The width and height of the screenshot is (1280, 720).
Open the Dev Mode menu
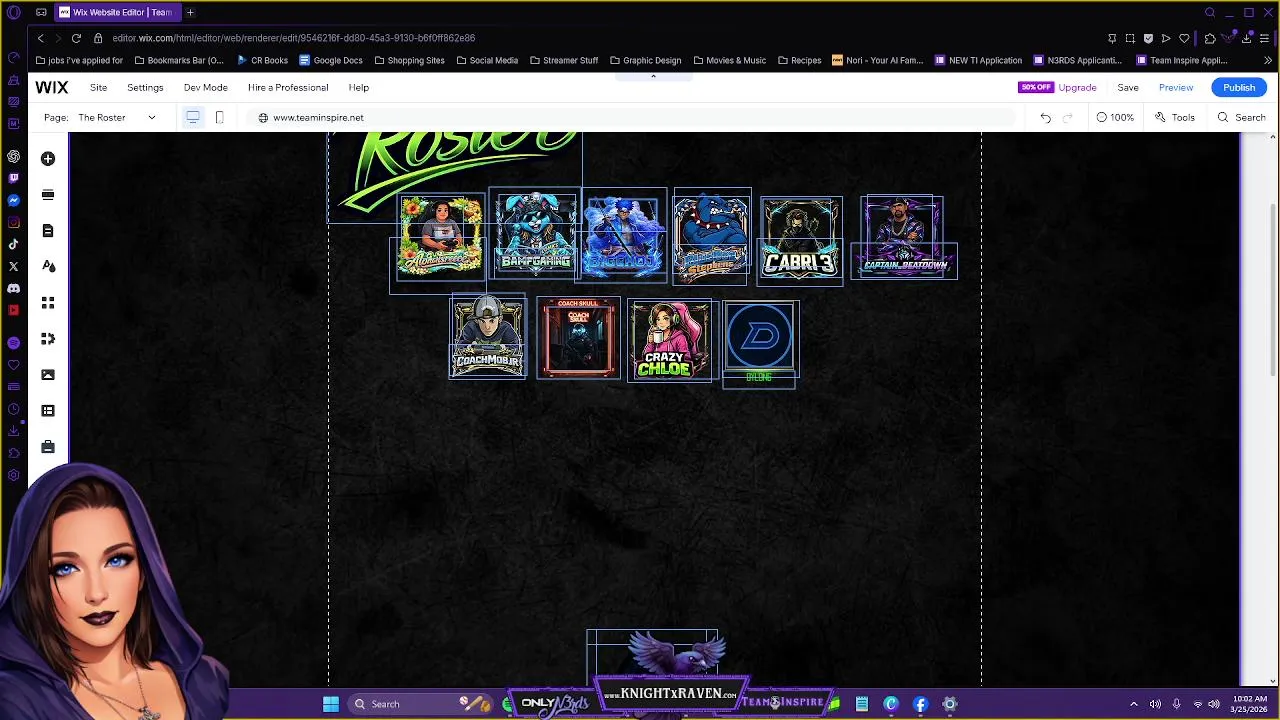pos(205,88)
